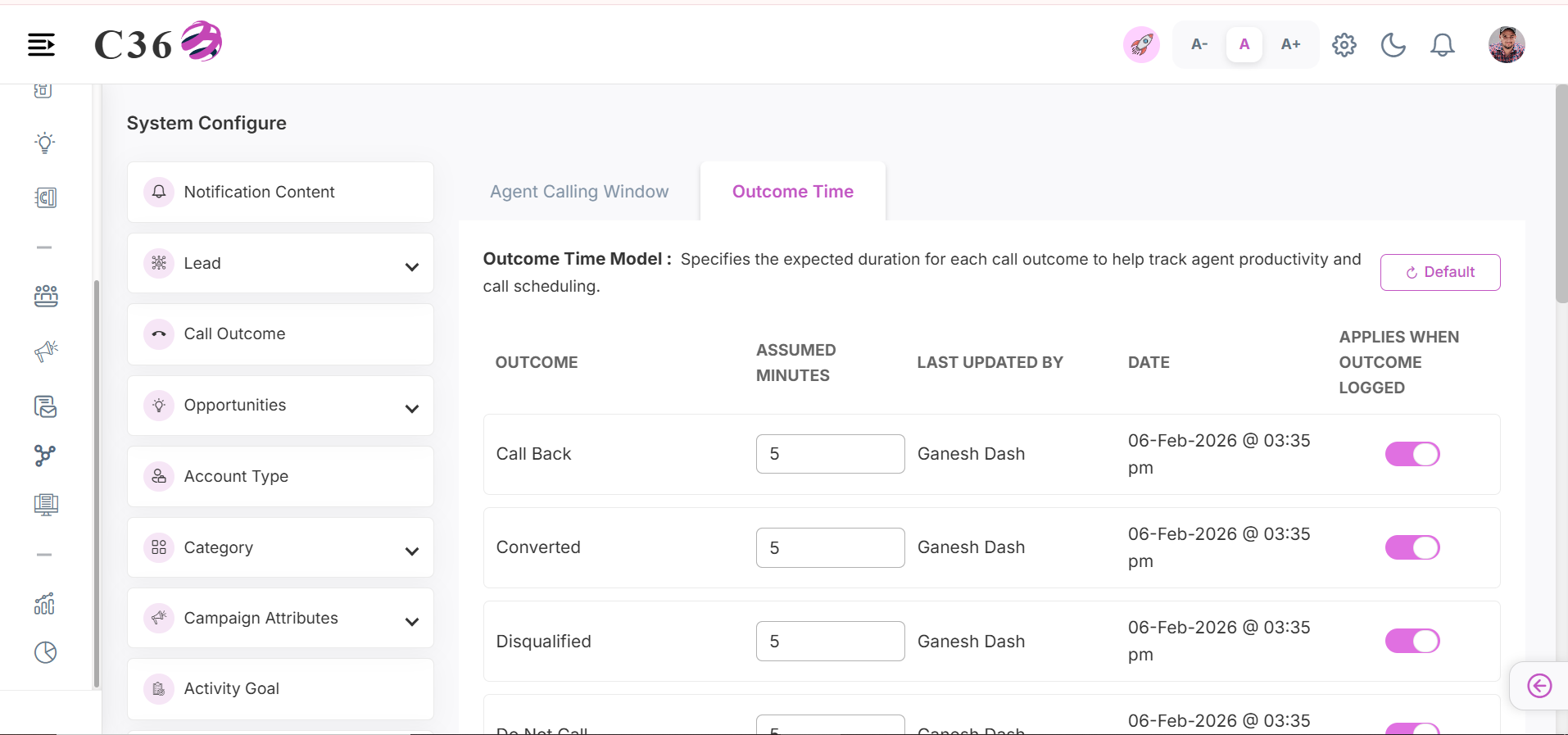Focus Converted assumed minutes field
Screen dimensions: 1568x735
point(831,547)
